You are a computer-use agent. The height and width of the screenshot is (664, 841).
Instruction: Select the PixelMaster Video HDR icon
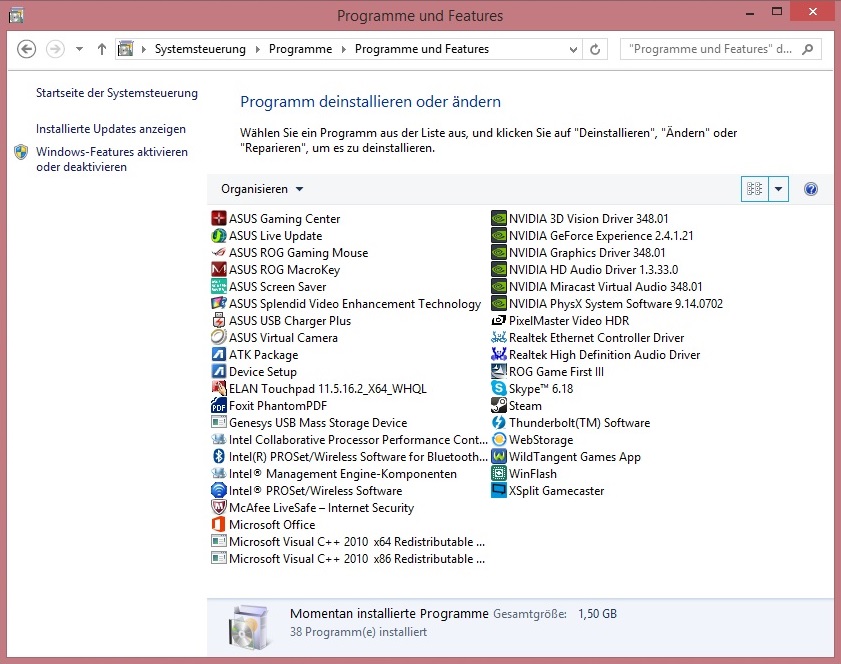(x=499, y=321)
